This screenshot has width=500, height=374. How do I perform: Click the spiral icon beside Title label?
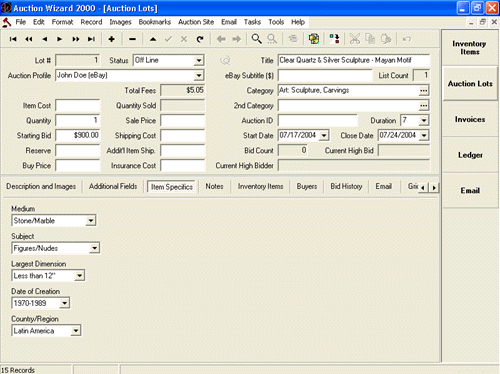click(225, 60)
